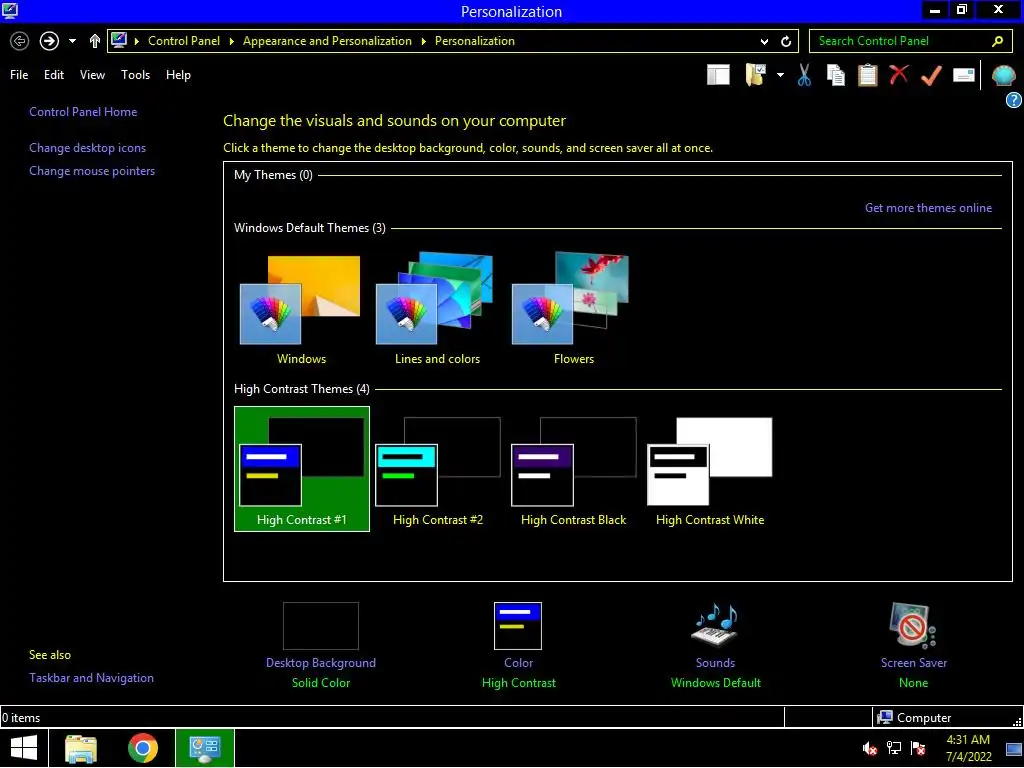The height and width of the screenshot is (768, 1024).
Task: Click the Computer status bar entry
Action: [x=914, y=718]
